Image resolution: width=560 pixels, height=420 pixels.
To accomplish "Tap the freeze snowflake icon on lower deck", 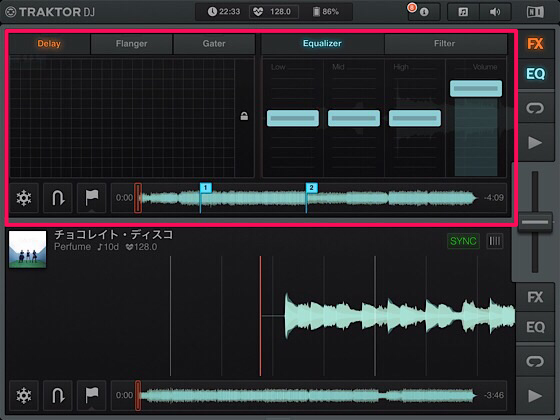I will pos(24,395).
